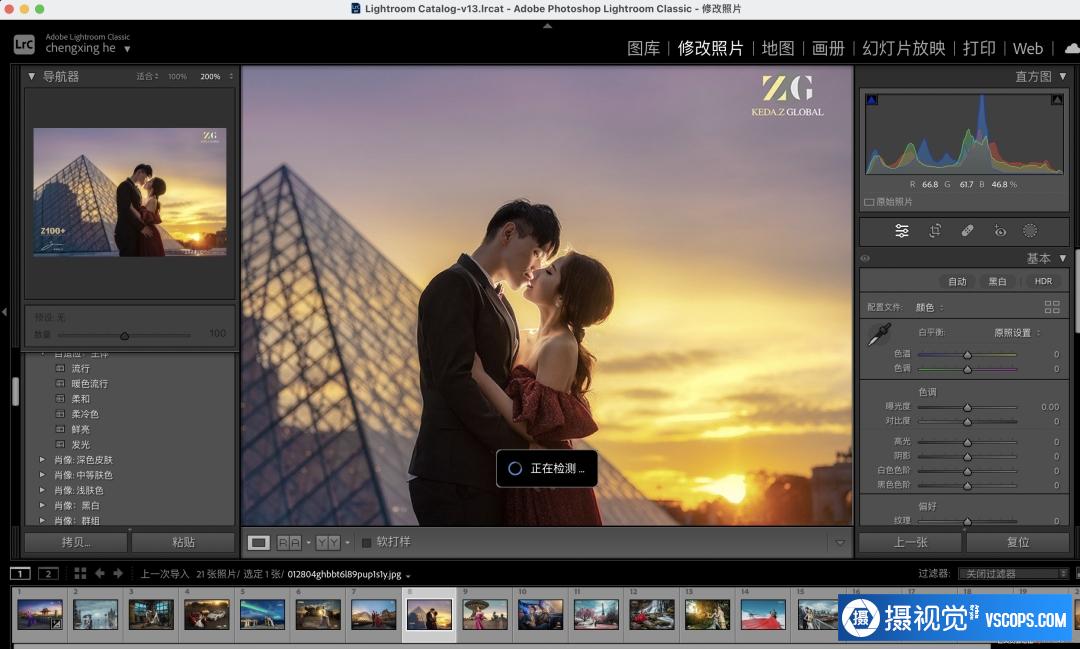
Task: Expand 肖像: 浅肤色 preset group
Action: point(42,490)
